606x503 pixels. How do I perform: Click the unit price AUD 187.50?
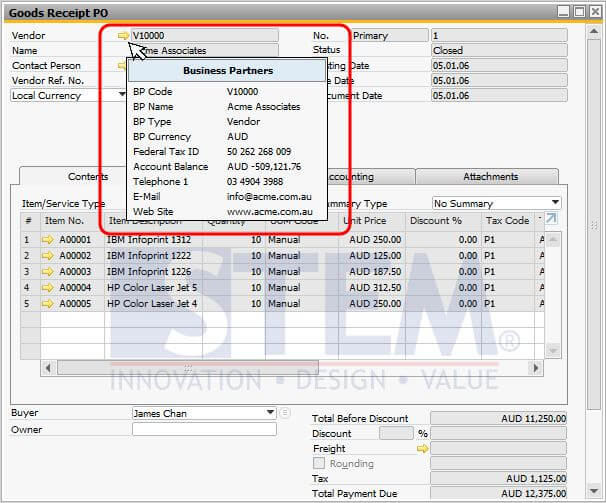click(372, 271)
